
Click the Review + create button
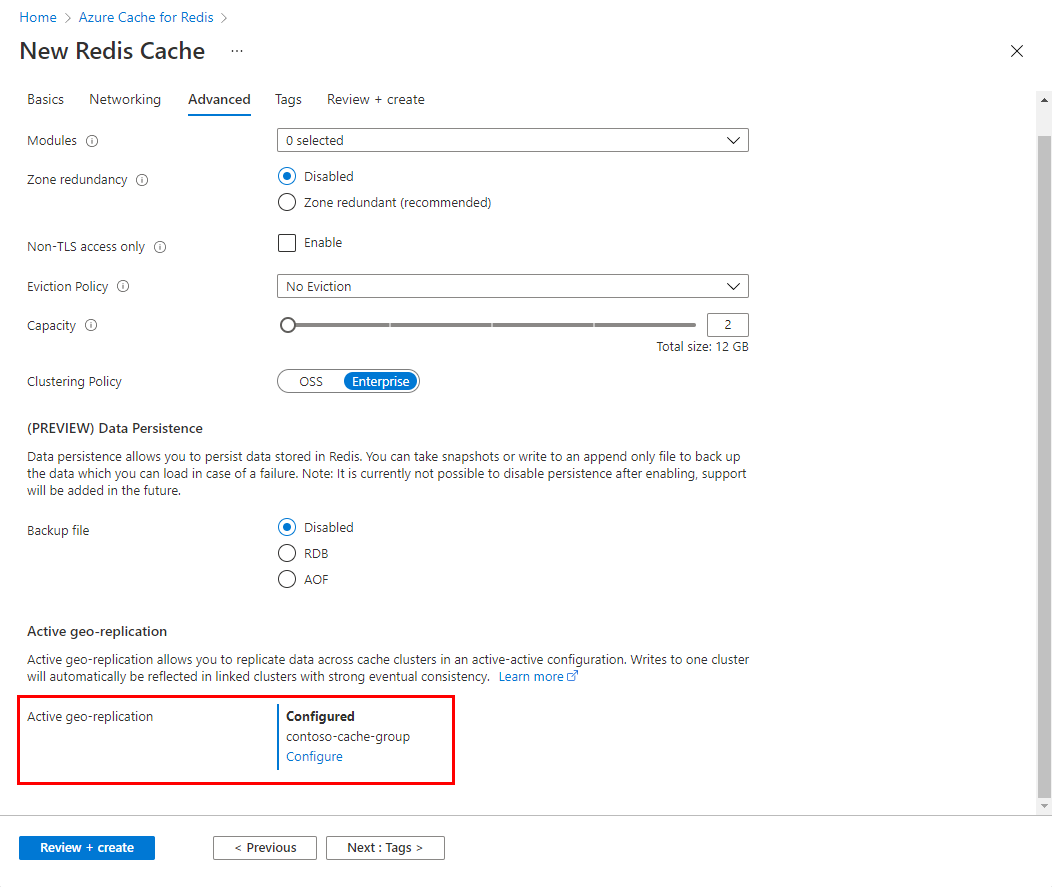pos(86,847)
